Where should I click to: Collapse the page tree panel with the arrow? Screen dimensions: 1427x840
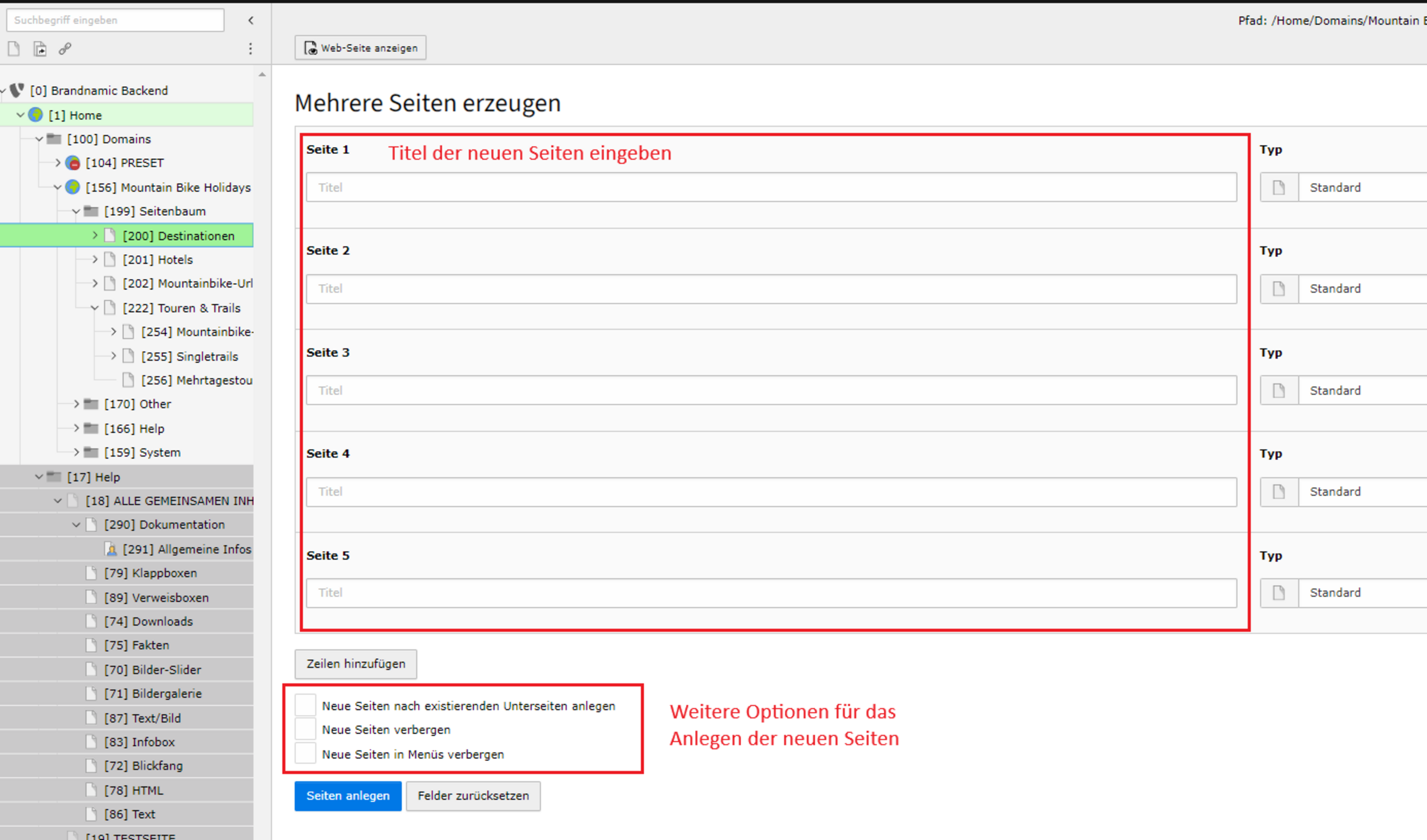point(251,21)
